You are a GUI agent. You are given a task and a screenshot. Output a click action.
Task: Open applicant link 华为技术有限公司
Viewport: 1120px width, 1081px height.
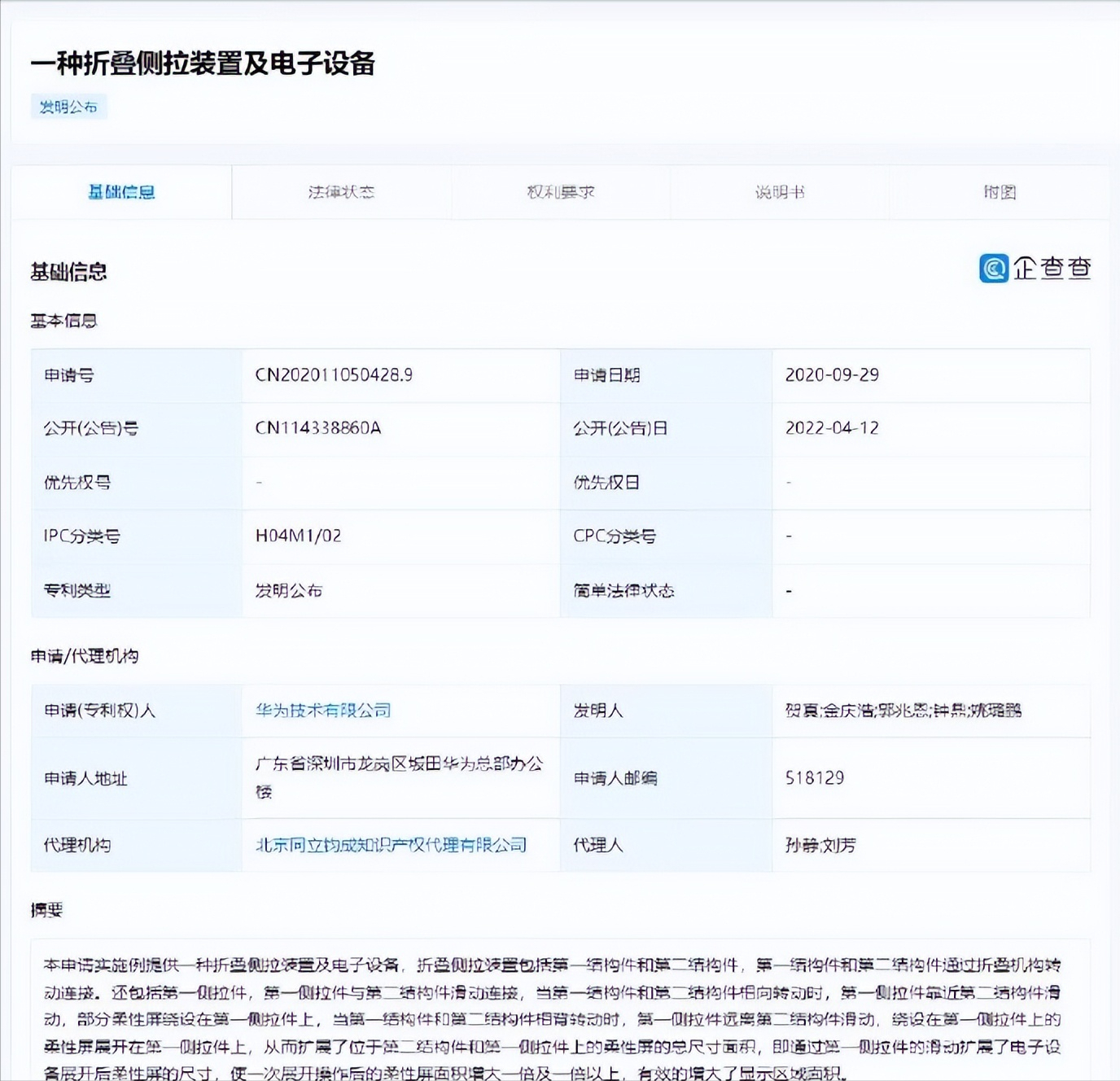coord(323,710)
